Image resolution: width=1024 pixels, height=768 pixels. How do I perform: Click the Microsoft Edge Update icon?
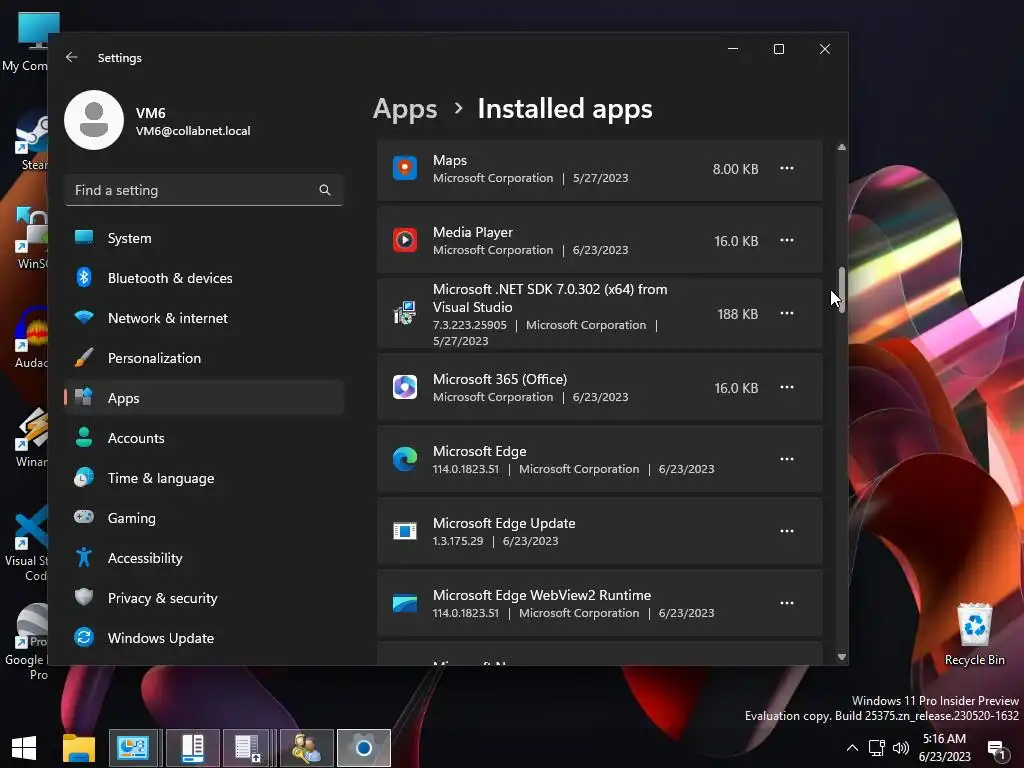[405, 531]
